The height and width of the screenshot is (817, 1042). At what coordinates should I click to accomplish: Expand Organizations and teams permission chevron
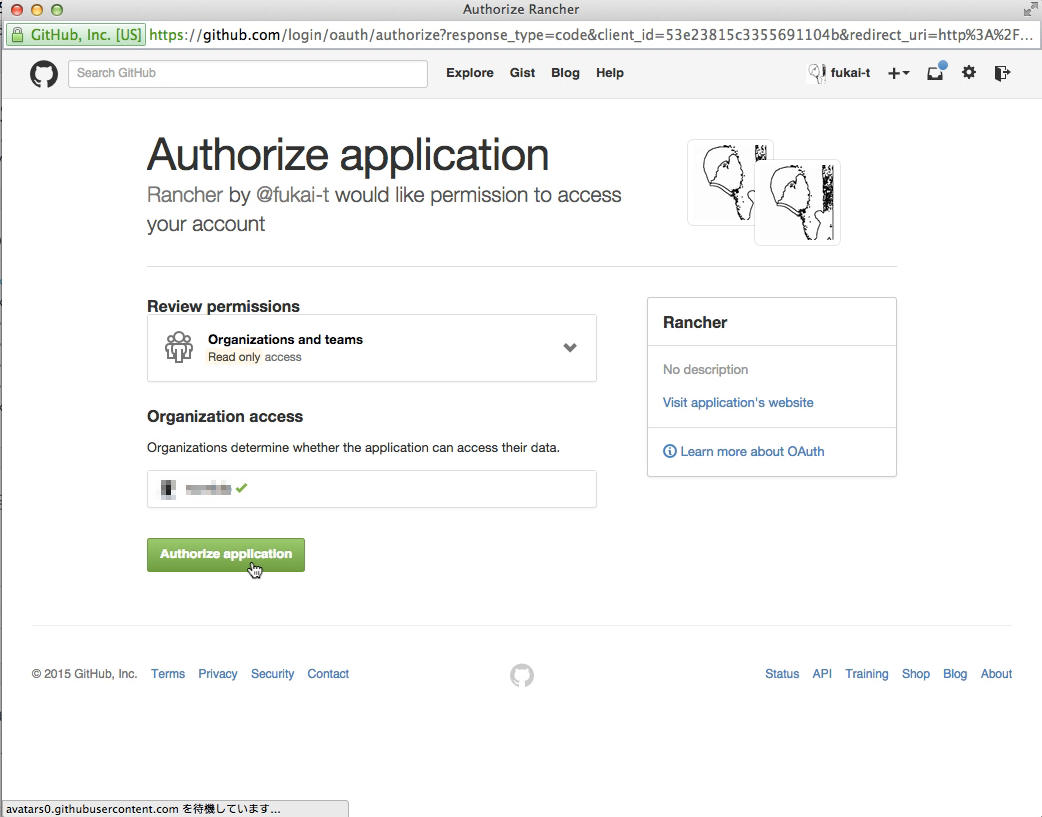click(570, 348)
